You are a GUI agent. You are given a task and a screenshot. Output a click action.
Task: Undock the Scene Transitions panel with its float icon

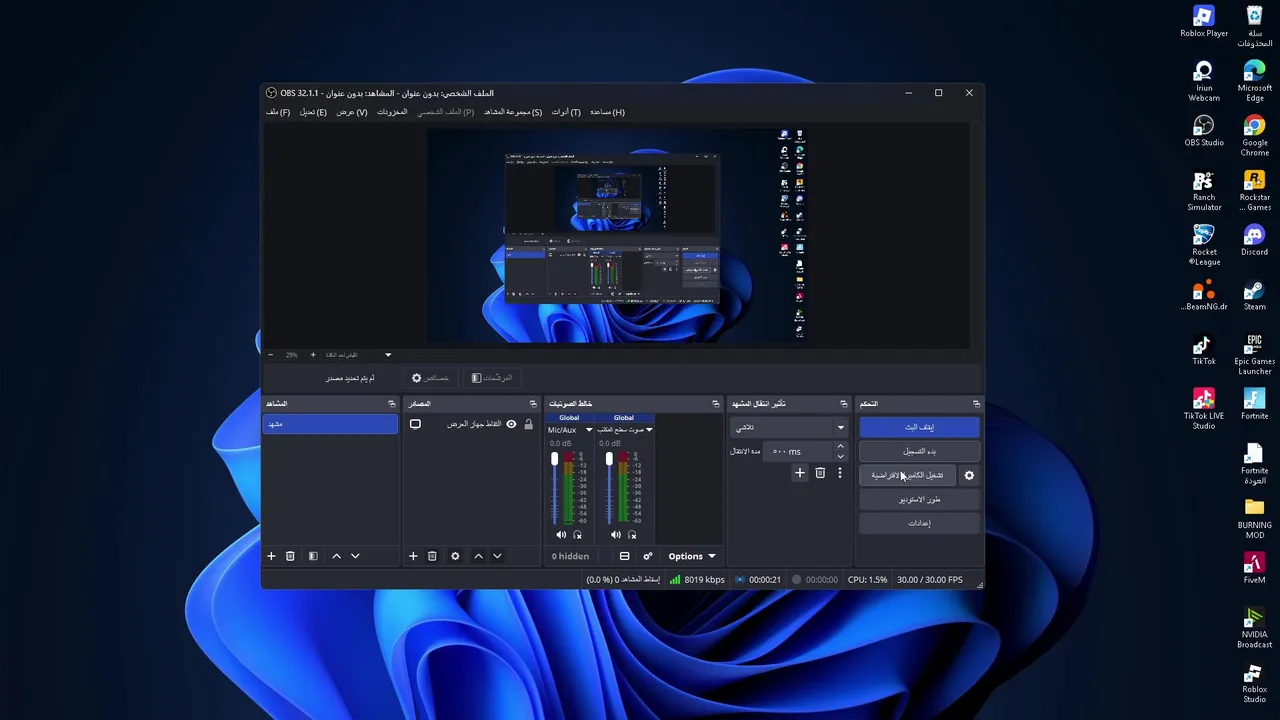click(x=843, y=404)
